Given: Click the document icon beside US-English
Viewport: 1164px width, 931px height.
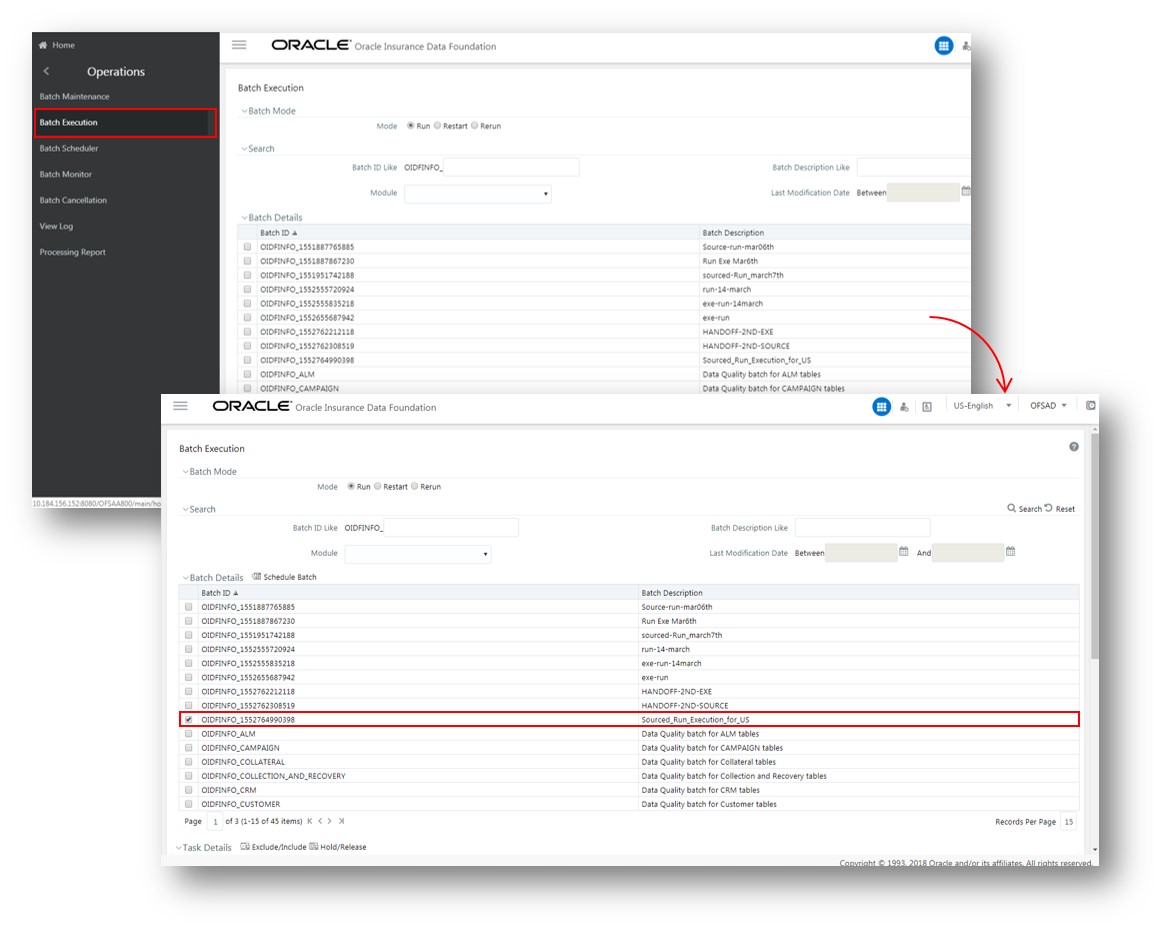Looking at the screenshot, I should coord(927,407).
